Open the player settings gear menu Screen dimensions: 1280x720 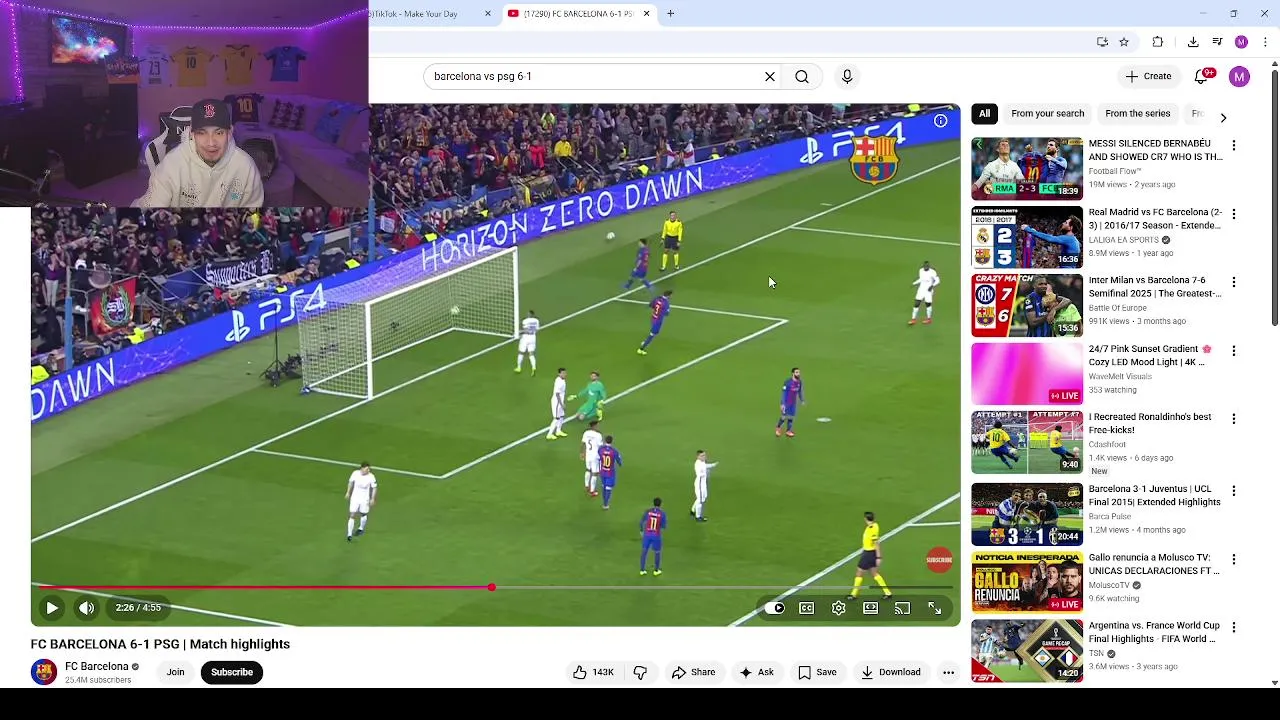839,608
